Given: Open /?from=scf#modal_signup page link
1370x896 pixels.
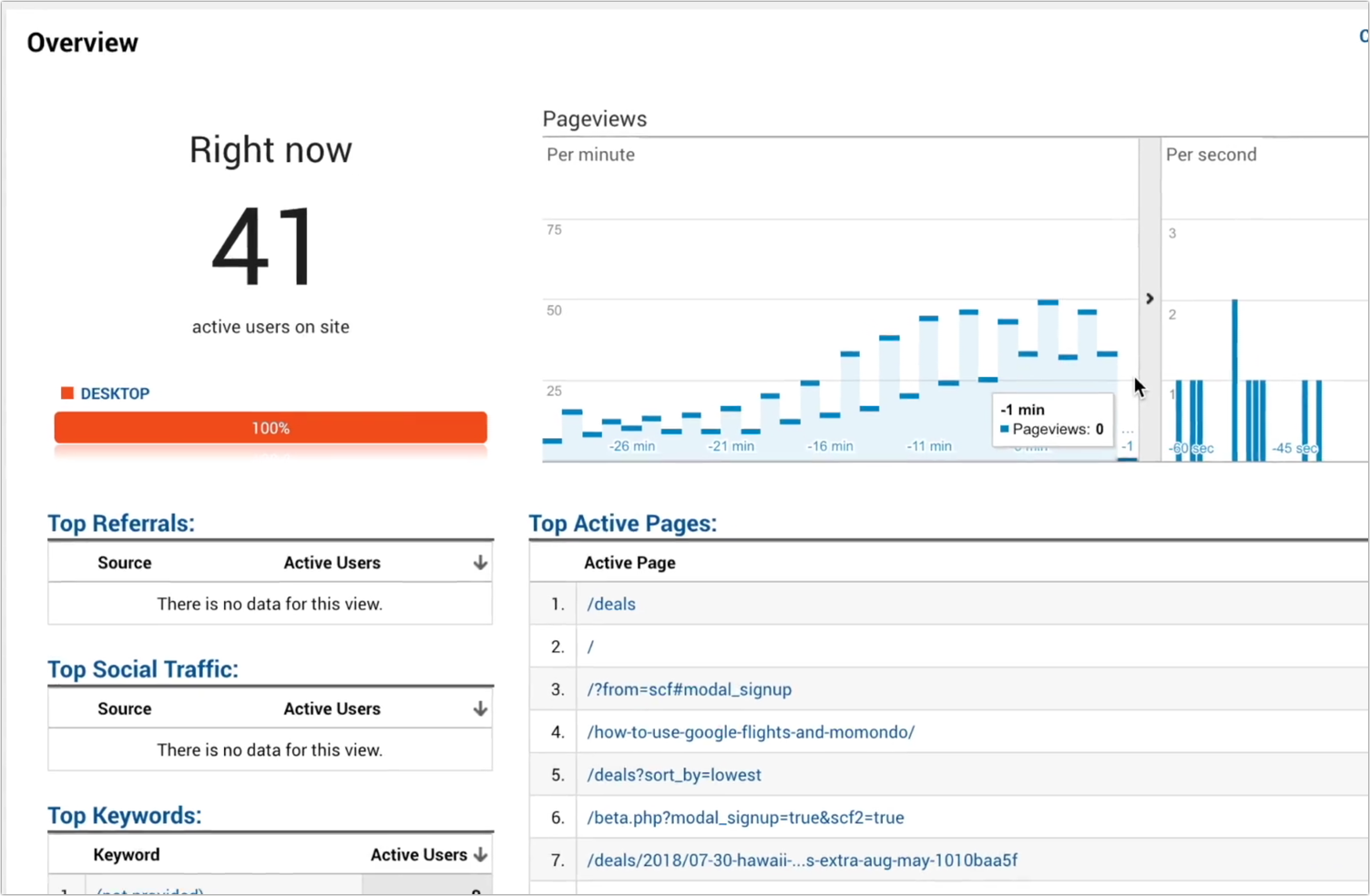Looking at the screenshot, I should tap(690, 689).
